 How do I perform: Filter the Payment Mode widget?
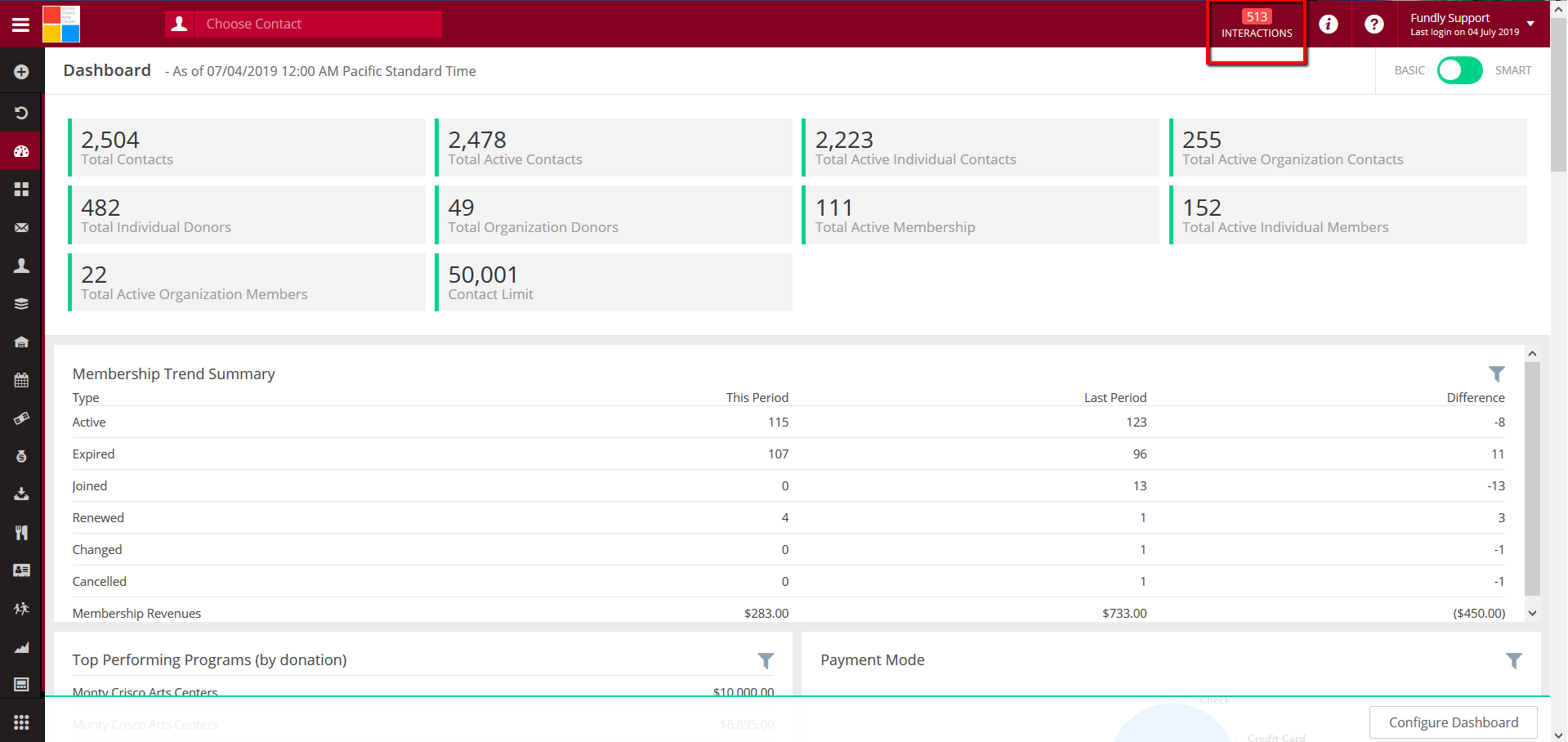pyautogui.click(x=1514, y=660)
